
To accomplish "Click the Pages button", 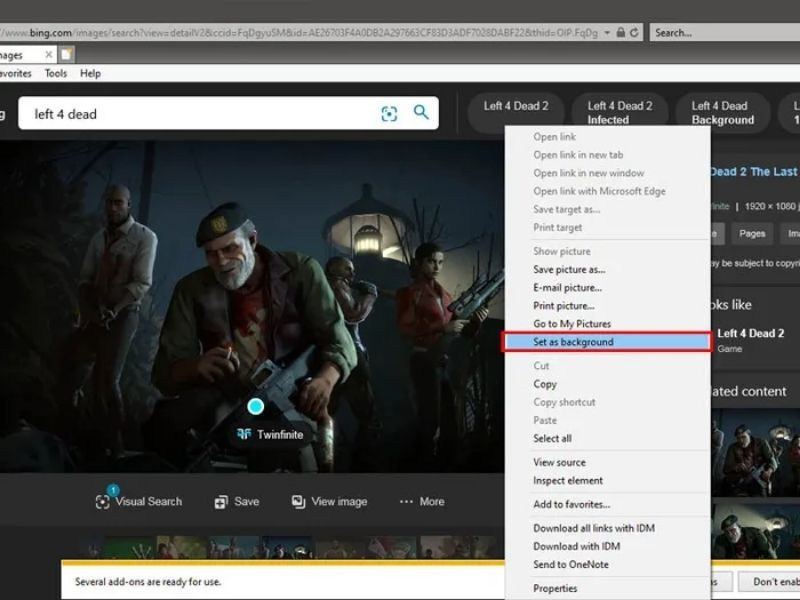I will click(752, 234).
